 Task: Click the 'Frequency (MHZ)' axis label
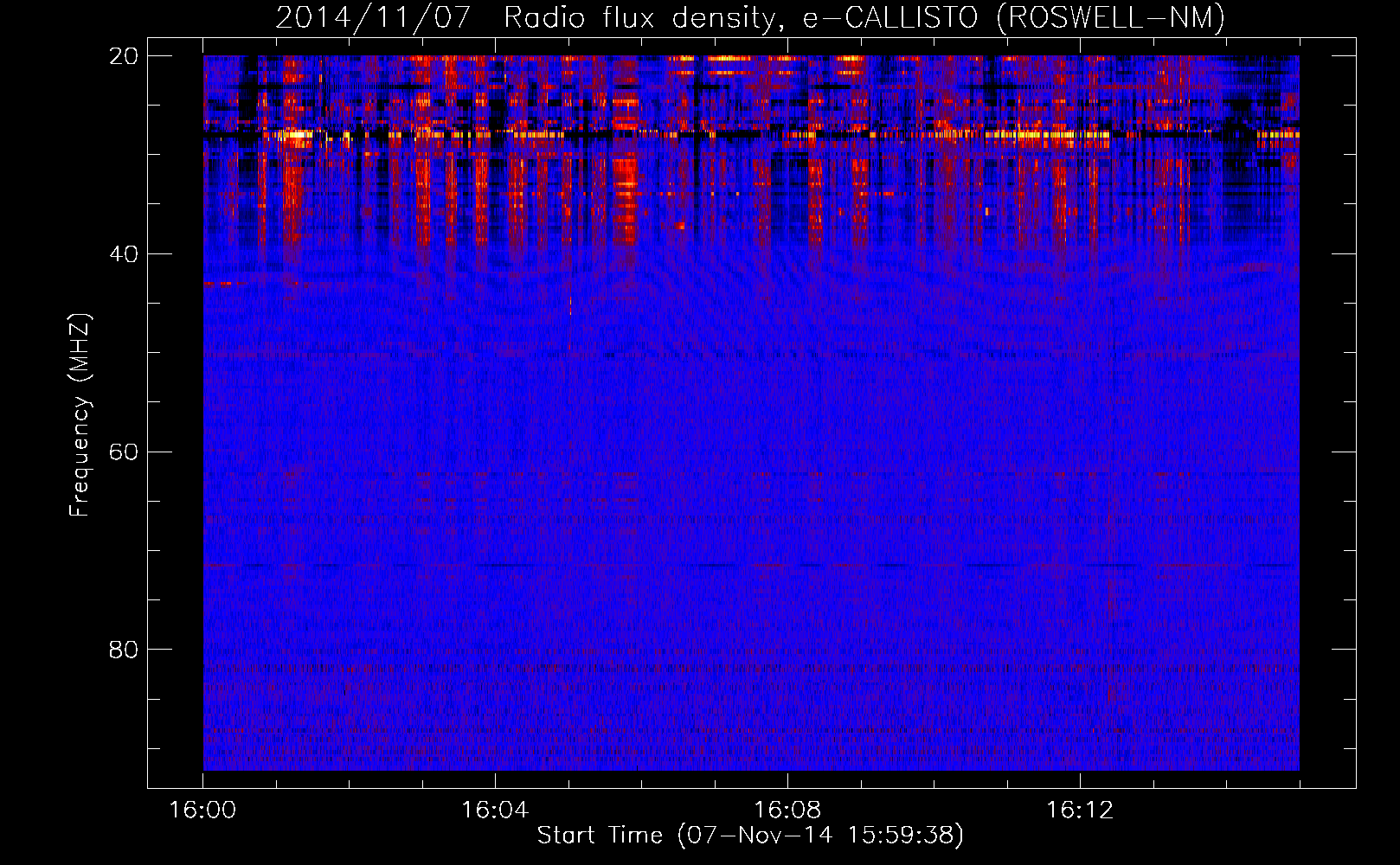pyautogui.click(x=80, y=415)
